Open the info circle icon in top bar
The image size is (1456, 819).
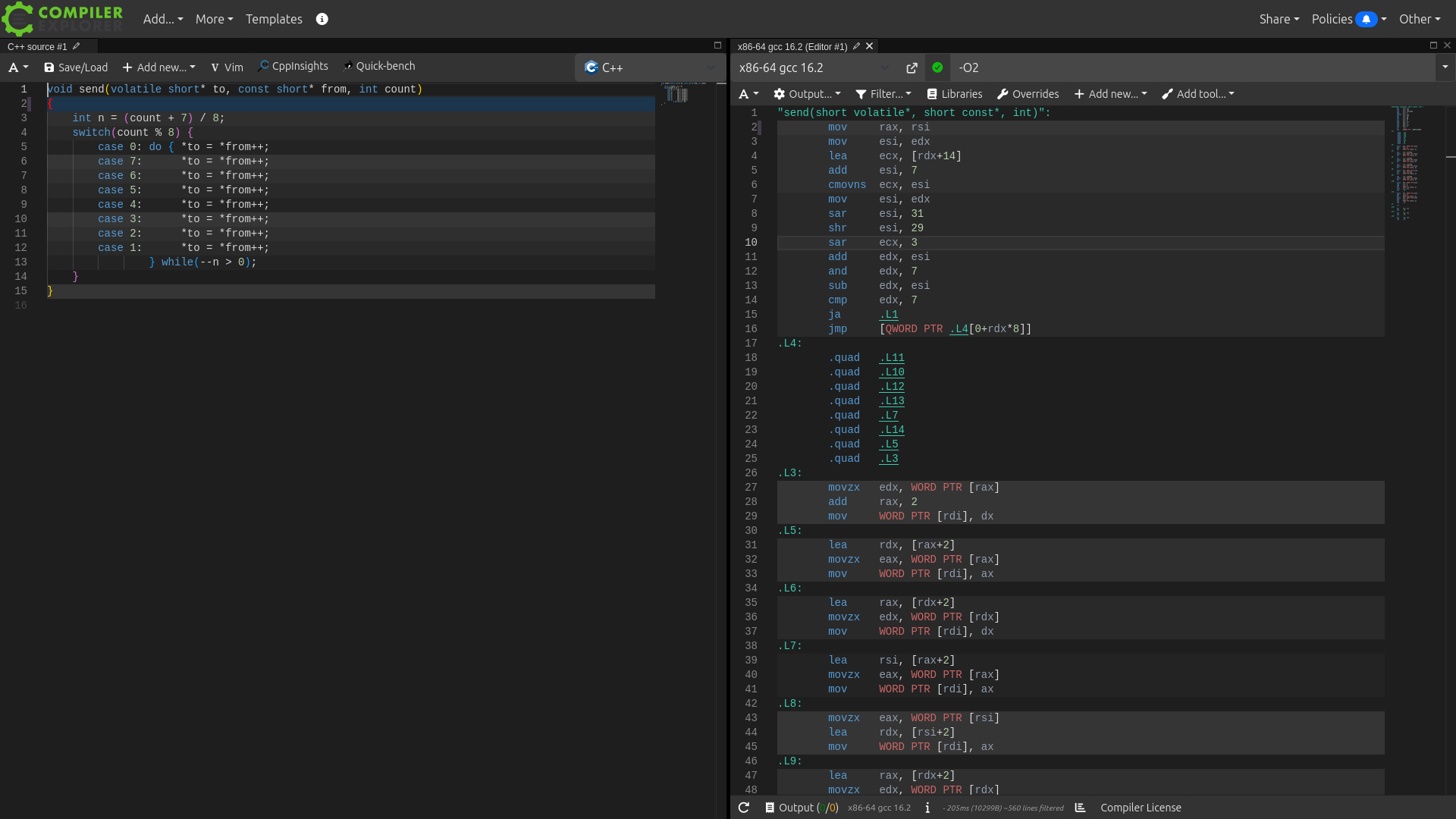coord(322,19)
